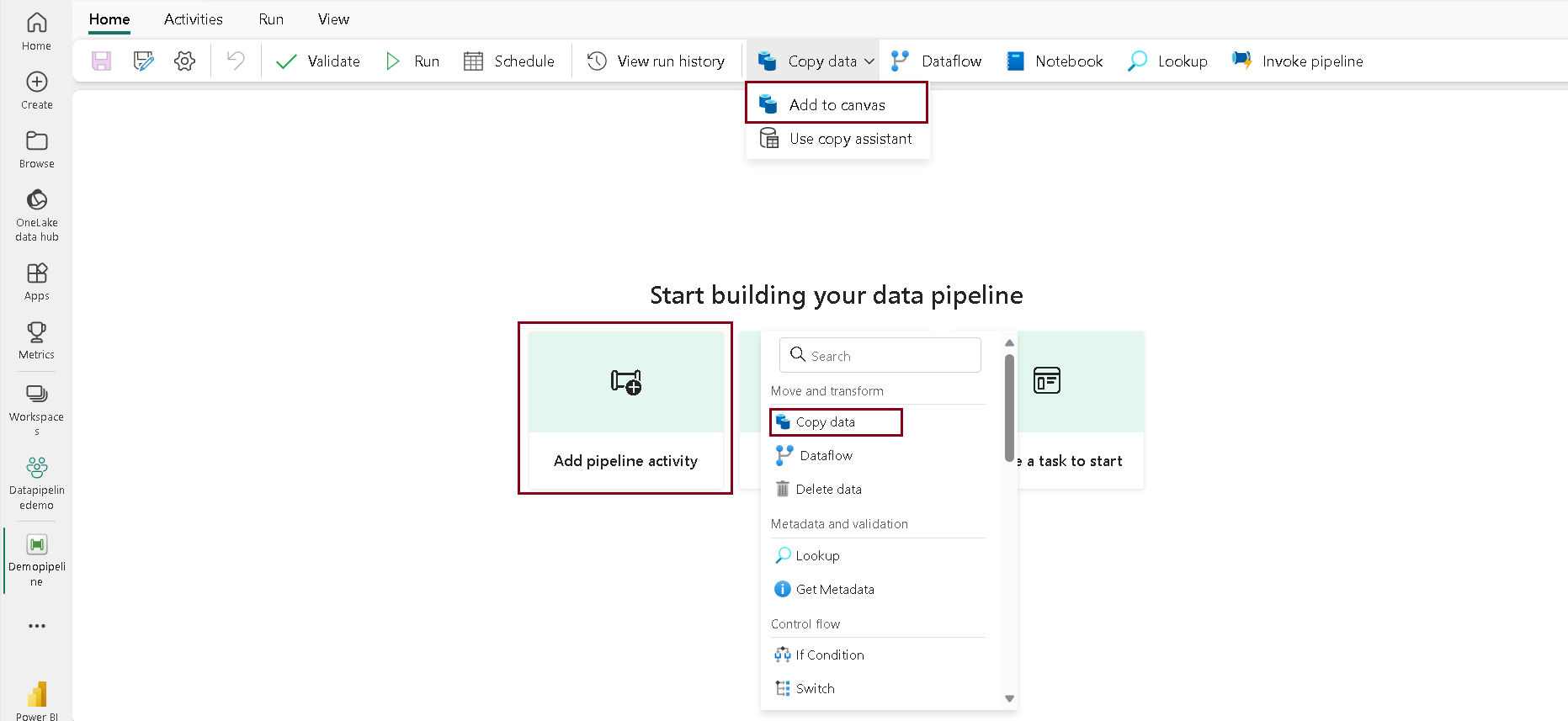The width and height of the screenshot is (1568, 721).
Task: Click the Save pipeline icon
Action: pos(102,61)
